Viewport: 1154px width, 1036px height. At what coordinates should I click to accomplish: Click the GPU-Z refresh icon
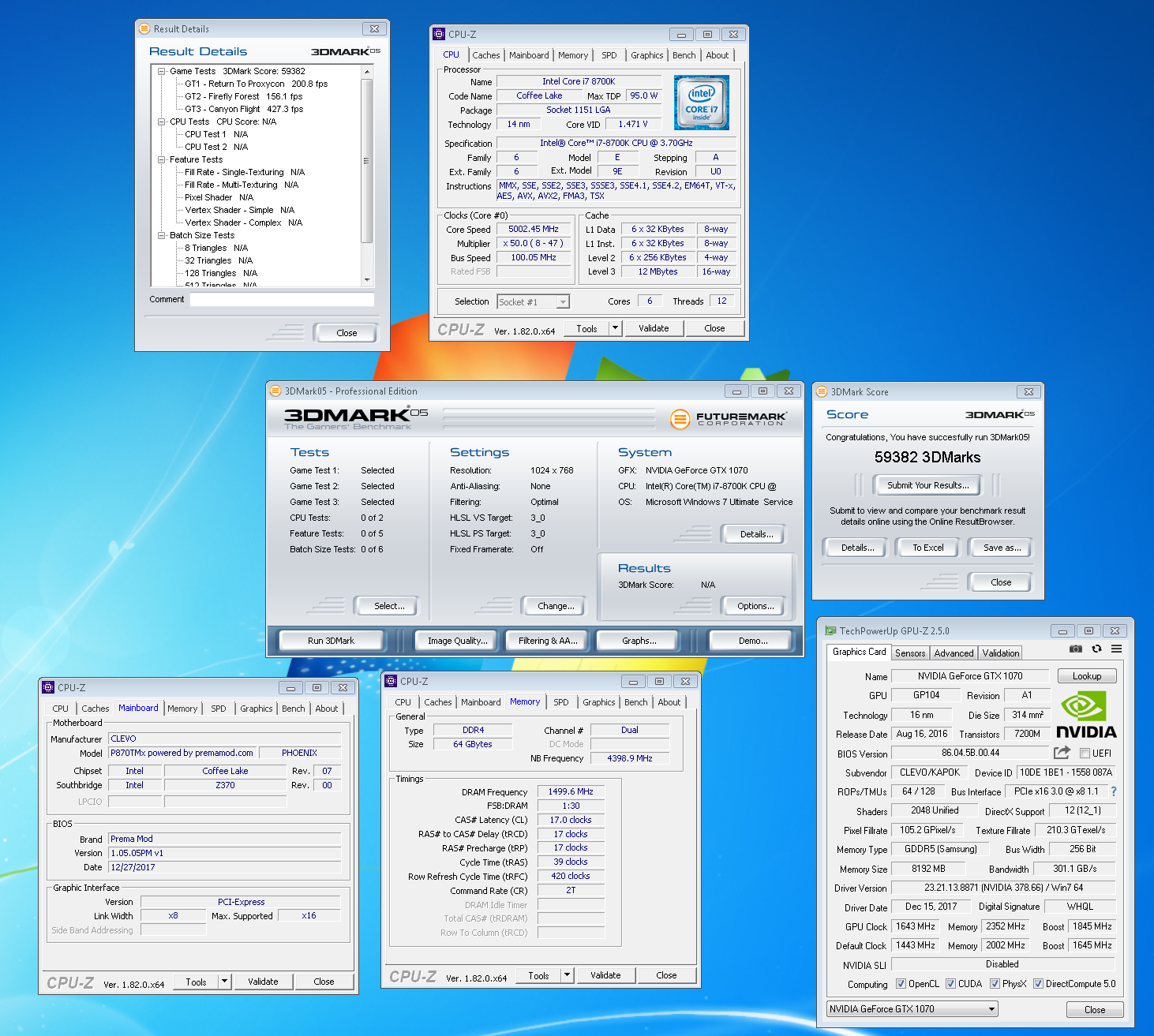click(x=1096, y=649)
